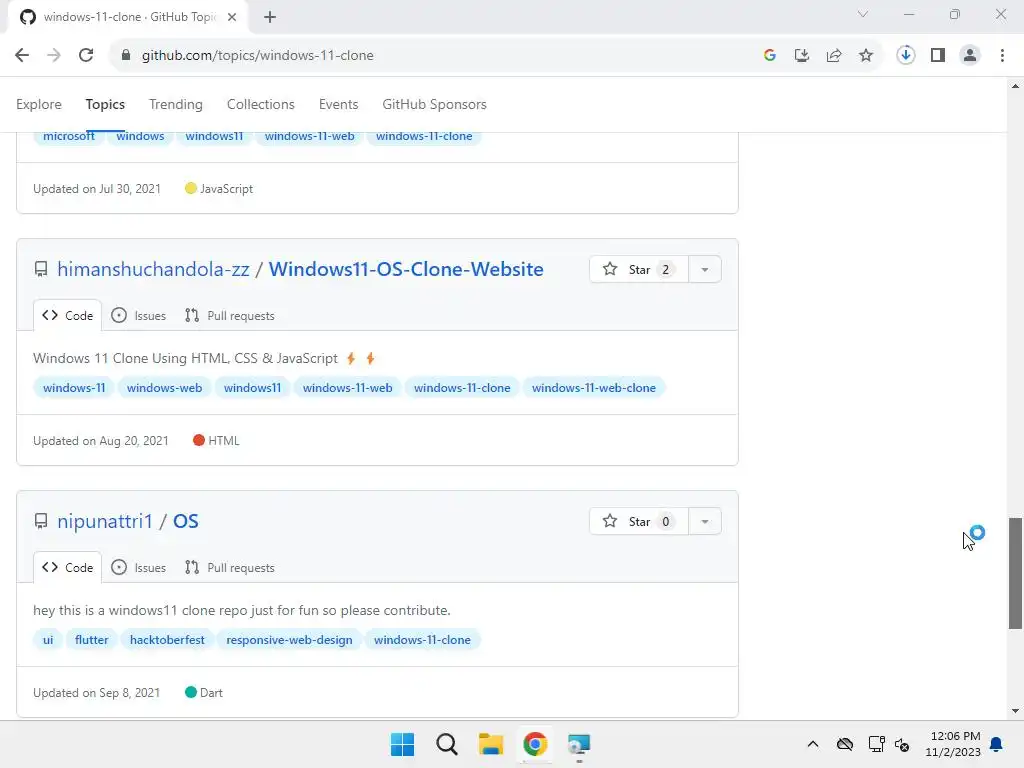The image size is (1024, 768).
Task: Open GitHub Sponsors nav item
Action: pyautogui.click(x=434, y=104)
